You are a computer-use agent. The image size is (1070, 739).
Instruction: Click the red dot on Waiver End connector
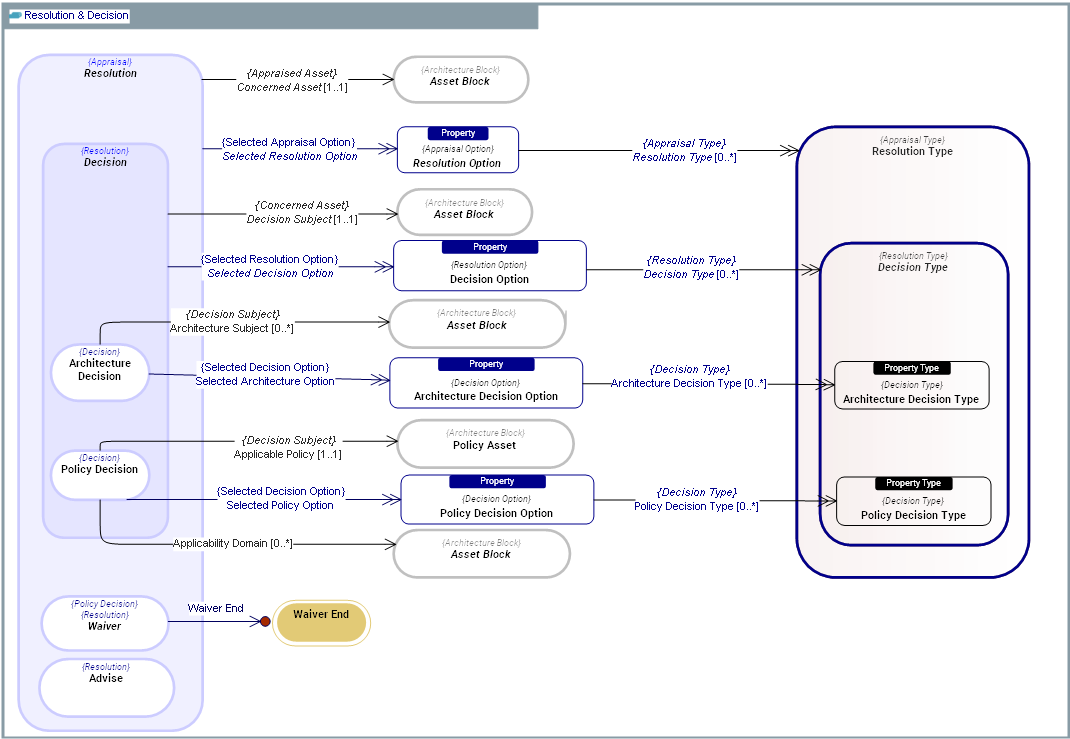(265, 621)
